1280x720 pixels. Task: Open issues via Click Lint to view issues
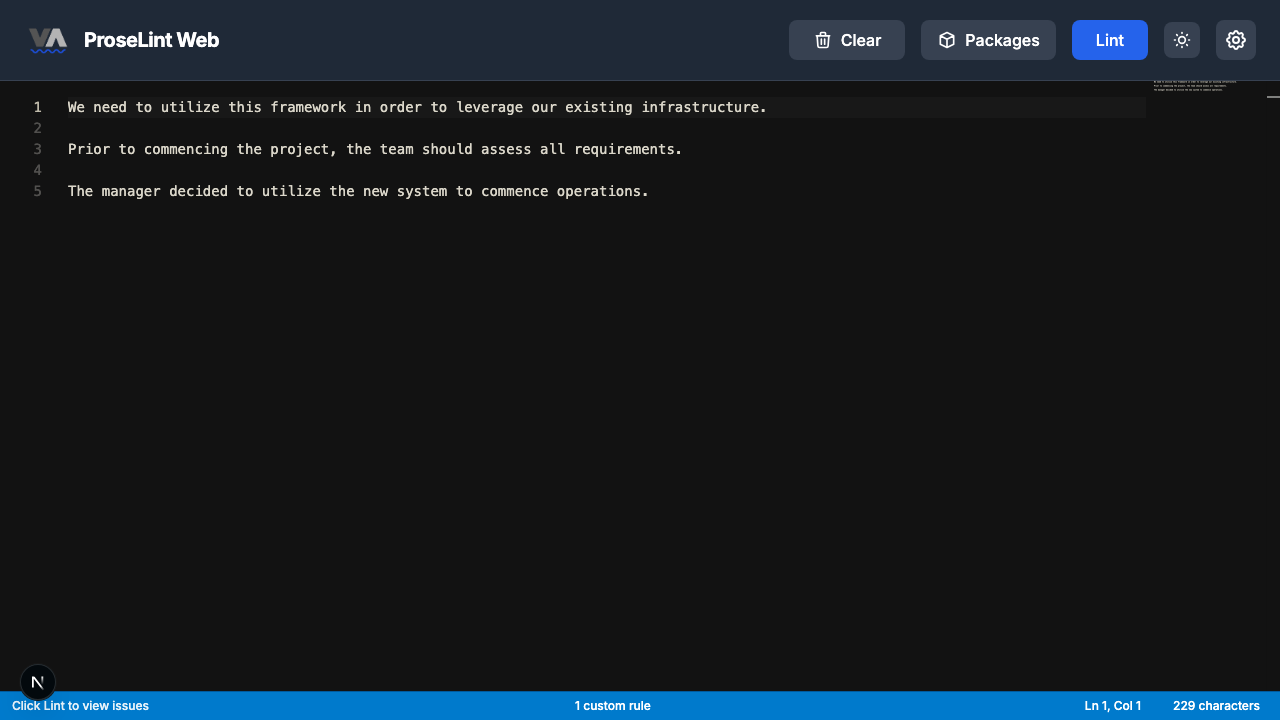(80, 705)
